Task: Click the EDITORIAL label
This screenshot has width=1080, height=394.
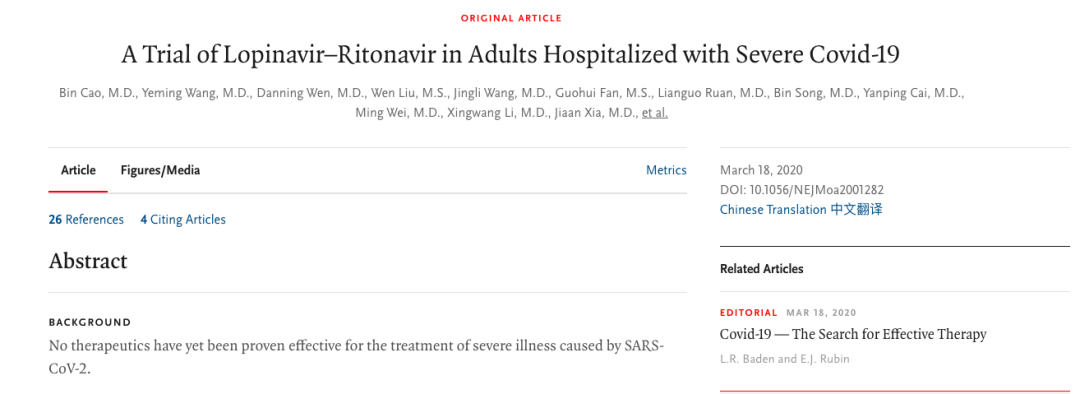Action: click(749, 313)
